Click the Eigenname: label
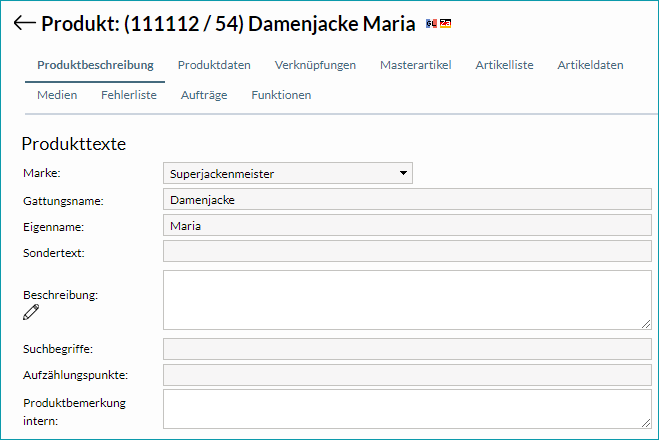659x440 pixels. click(53, 227)
